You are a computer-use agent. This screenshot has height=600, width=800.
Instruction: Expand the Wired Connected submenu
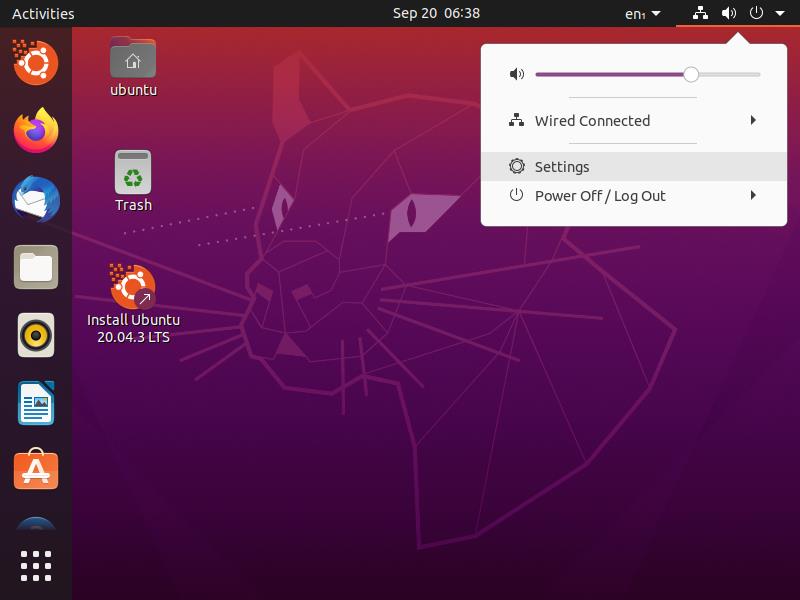[752, 121]
